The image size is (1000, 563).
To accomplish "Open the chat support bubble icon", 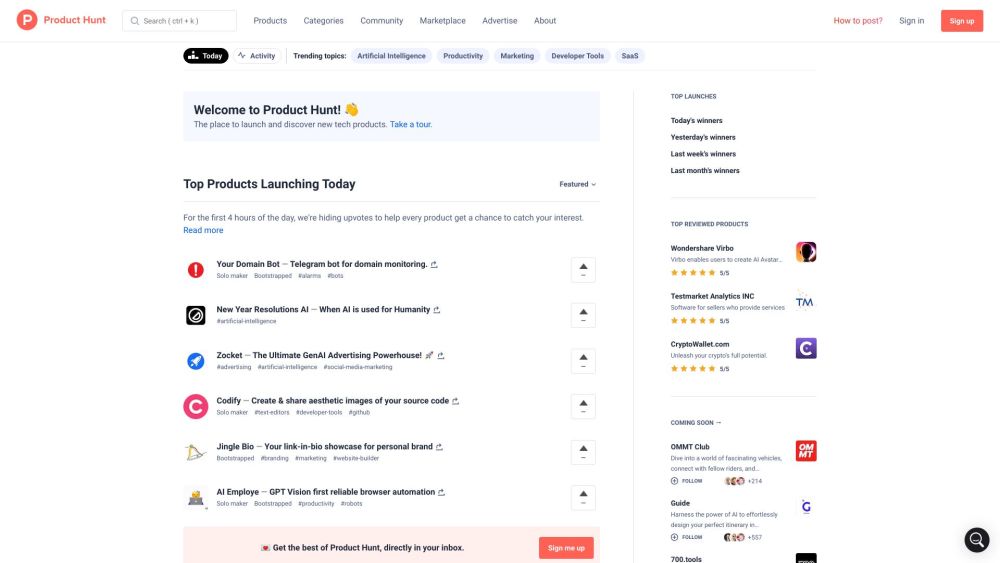I will pyautogui.click(x=976, y=540).
